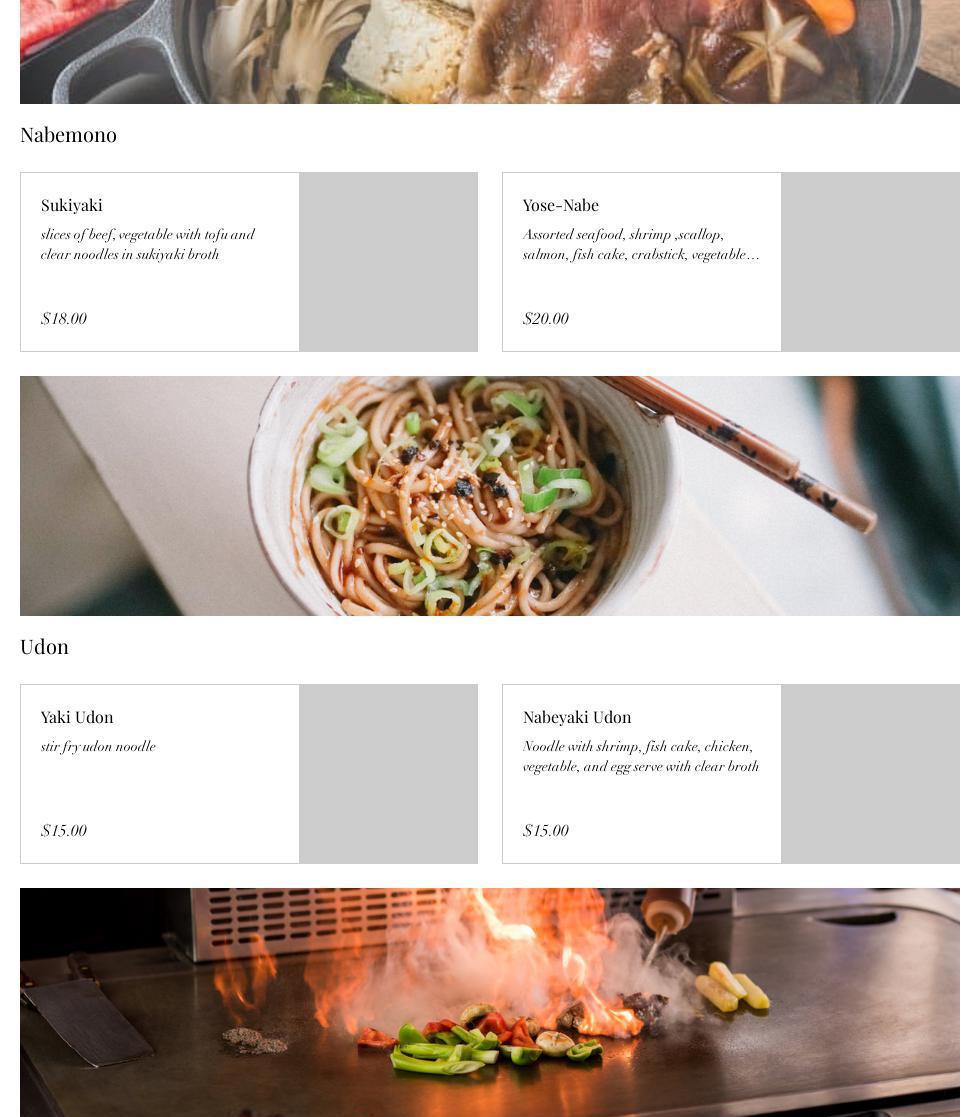
Task: Select the Nabeyaki Udon title
Action: click(x=577, y=717)
